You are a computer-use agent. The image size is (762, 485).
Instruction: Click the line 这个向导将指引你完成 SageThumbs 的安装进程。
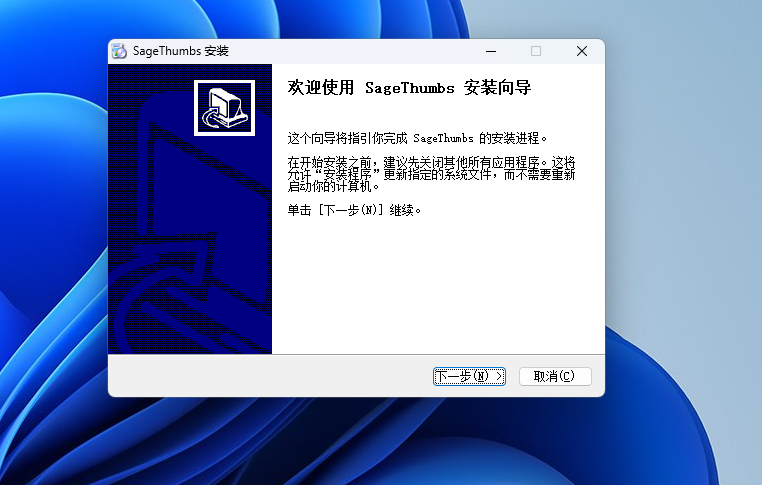click(417, 138)
